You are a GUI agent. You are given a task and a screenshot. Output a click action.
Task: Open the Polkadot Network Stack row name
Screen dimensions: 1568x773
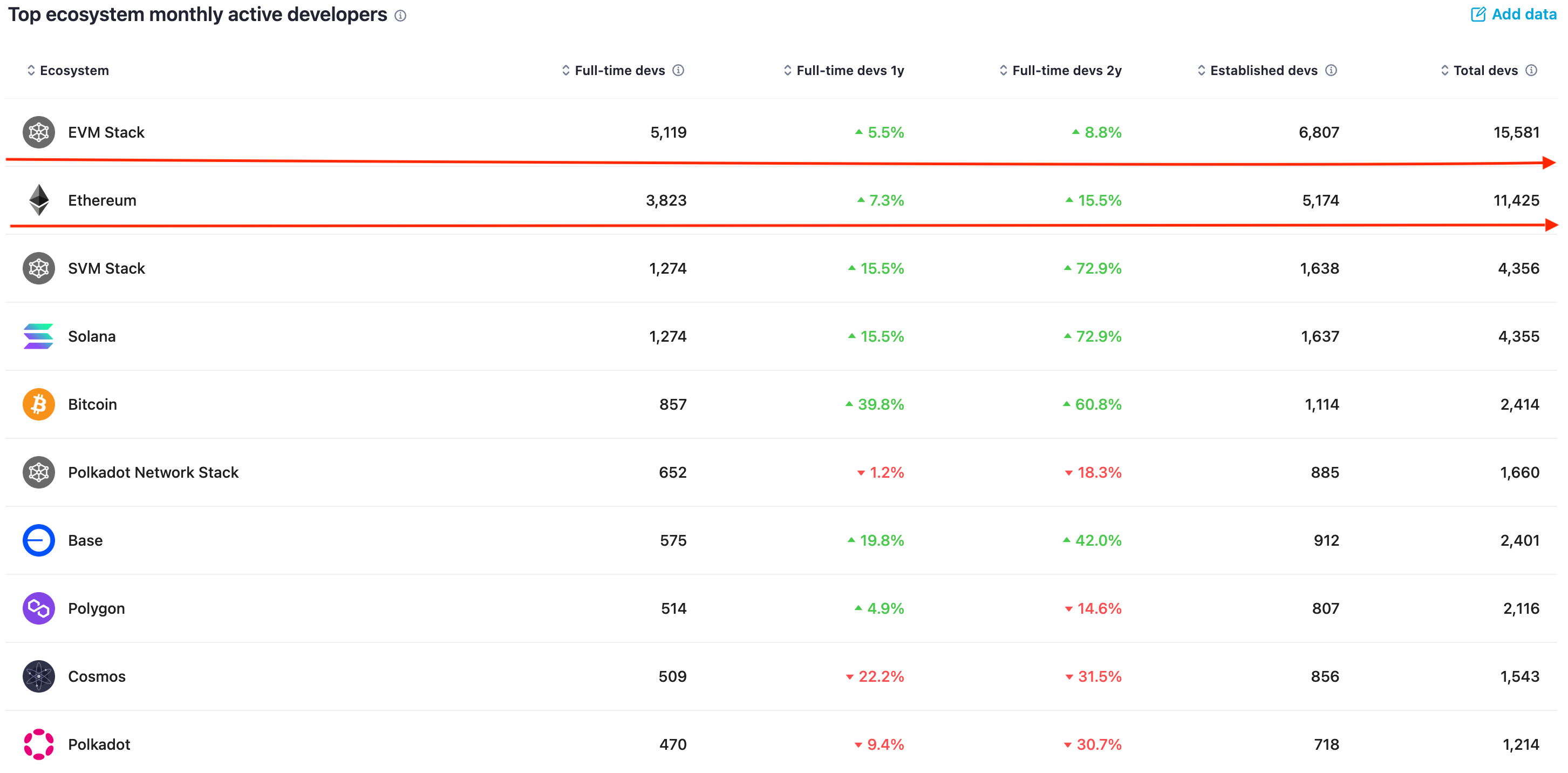pos(153,473)
